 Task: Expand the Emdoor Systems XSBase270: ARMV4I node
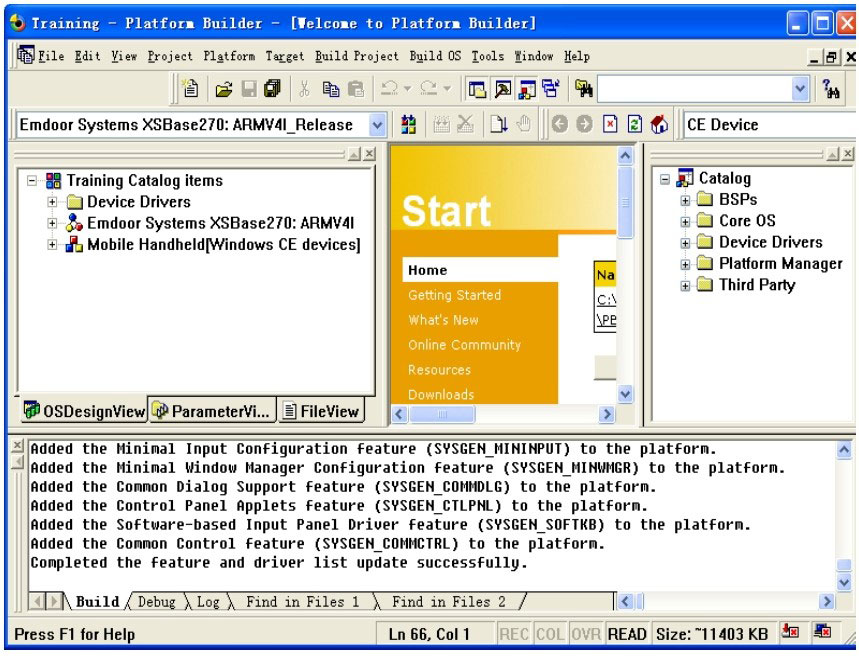coord(52,223)
